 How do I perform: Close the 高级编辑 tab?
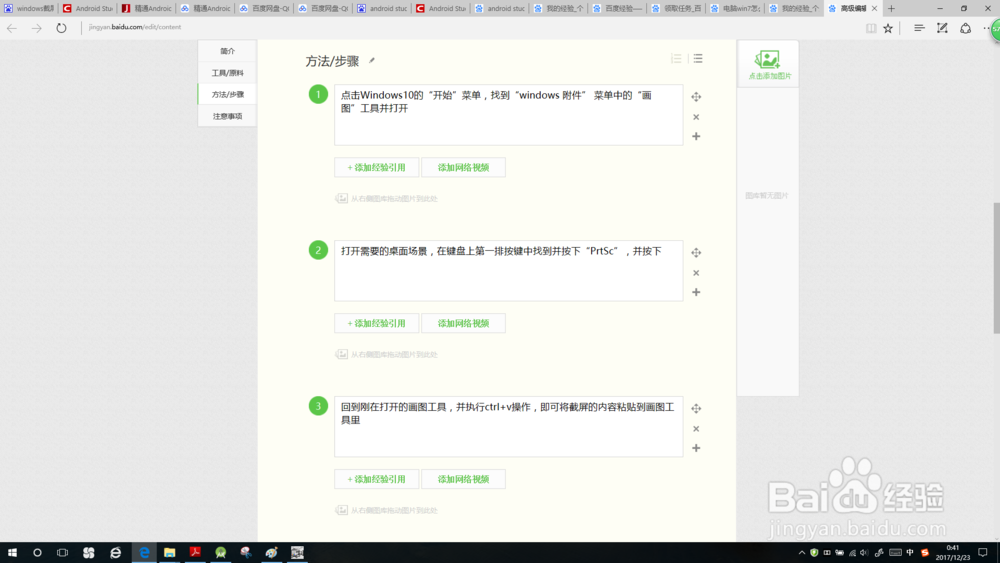874,8
